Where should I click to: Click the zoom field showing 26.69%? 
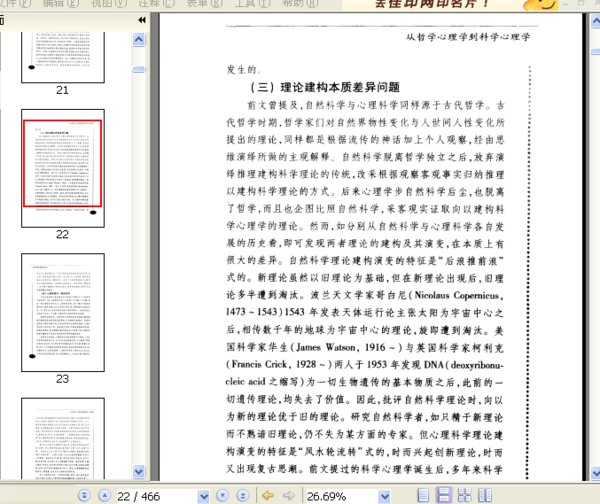point(342,497)
